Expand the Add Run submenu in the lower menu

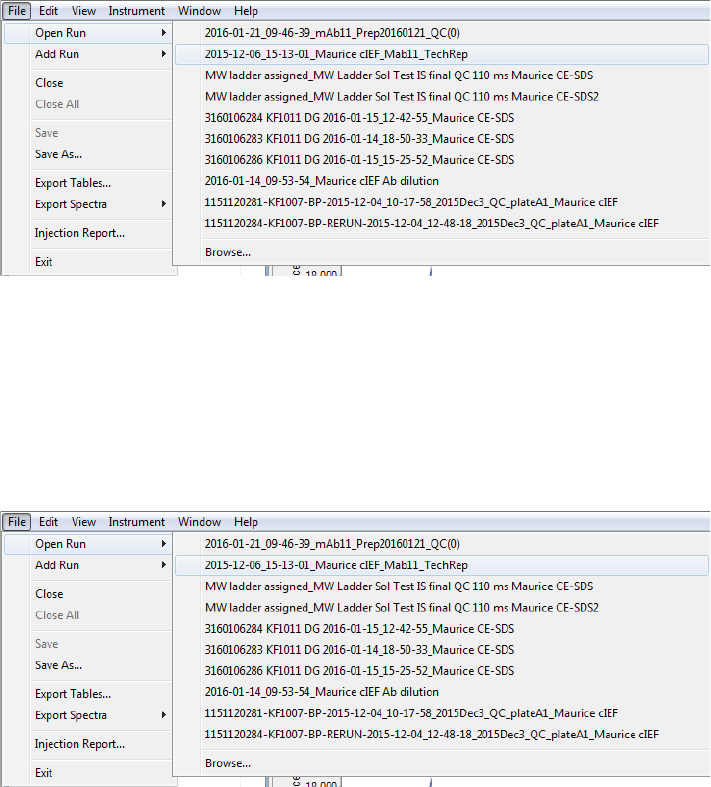(88, 565)
